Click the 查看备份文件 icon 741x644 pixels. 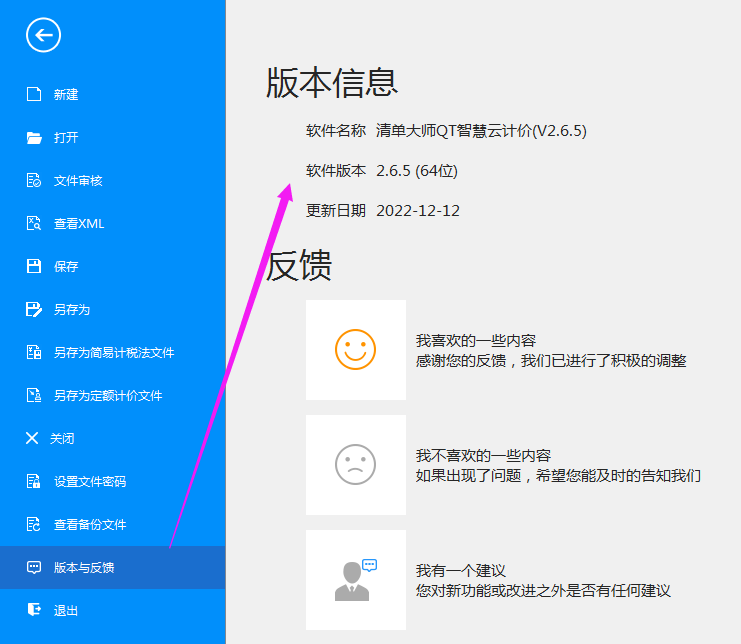coord(34,524)
